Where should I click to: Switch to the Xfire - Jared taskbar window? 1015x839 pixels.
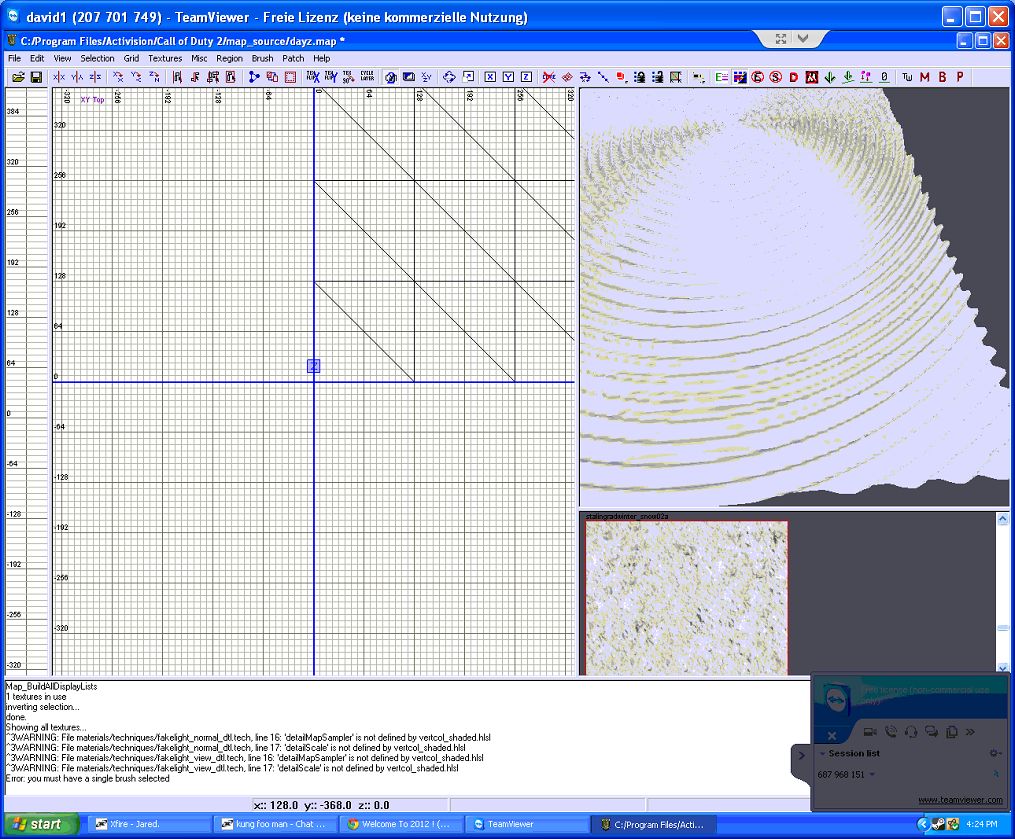pos(148,824)
